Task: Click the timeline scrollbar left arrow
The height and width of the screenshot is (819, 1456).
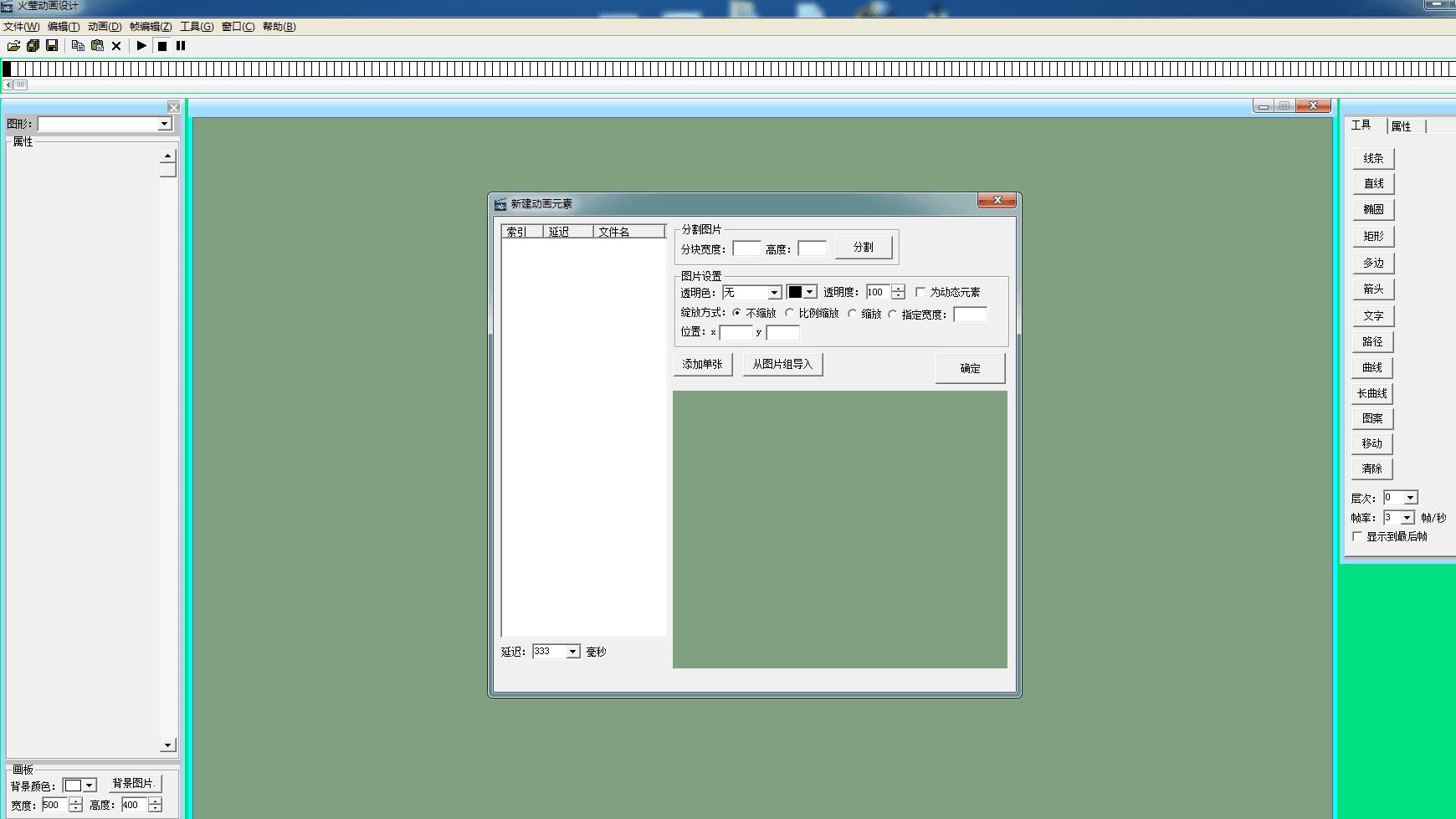Action: coord(8,84)
